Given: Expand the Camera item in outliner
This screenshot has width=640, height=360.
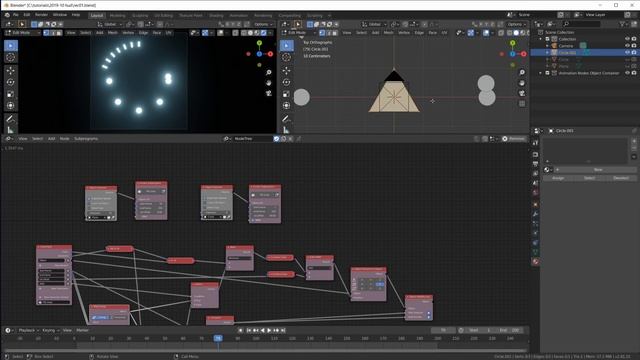Looking at the screenshot, I should 547,46.
